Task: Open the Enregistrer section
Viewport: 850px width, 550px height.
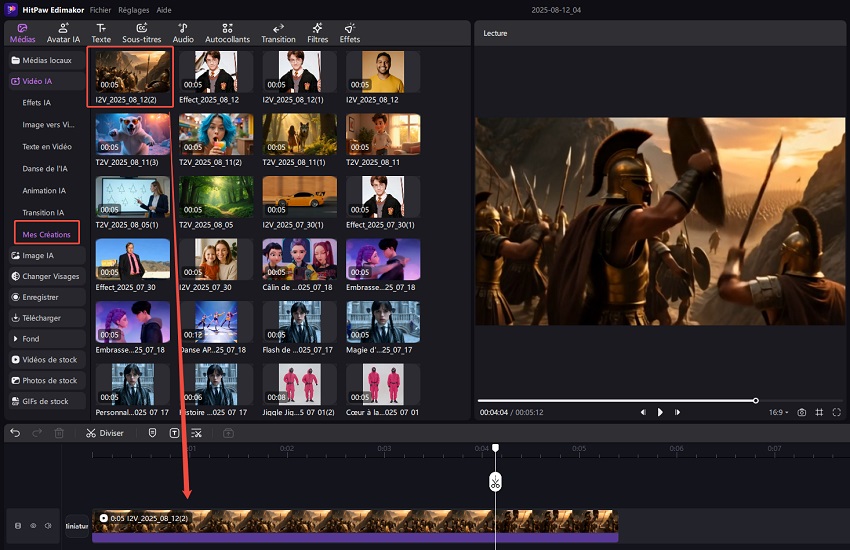Action: [47, 297]
